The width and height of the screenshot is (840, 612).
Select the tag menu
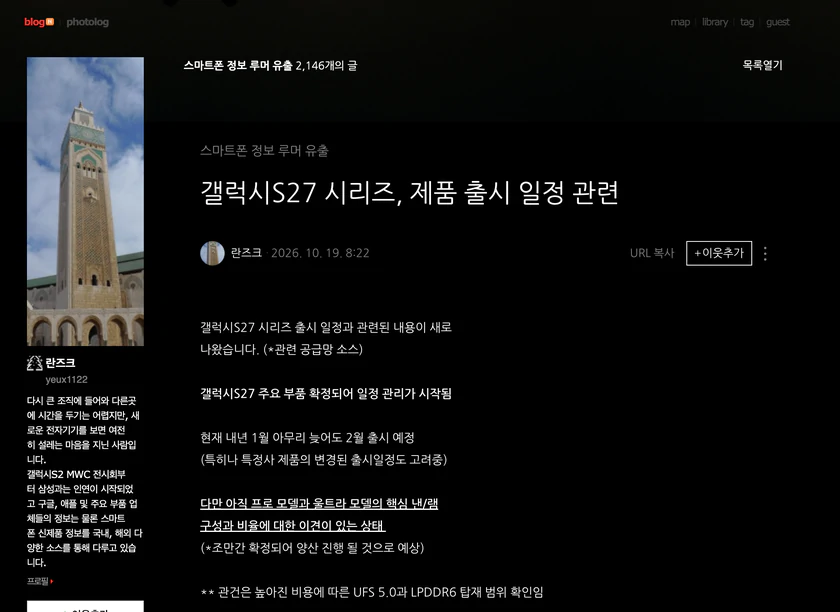click(747, 22)
